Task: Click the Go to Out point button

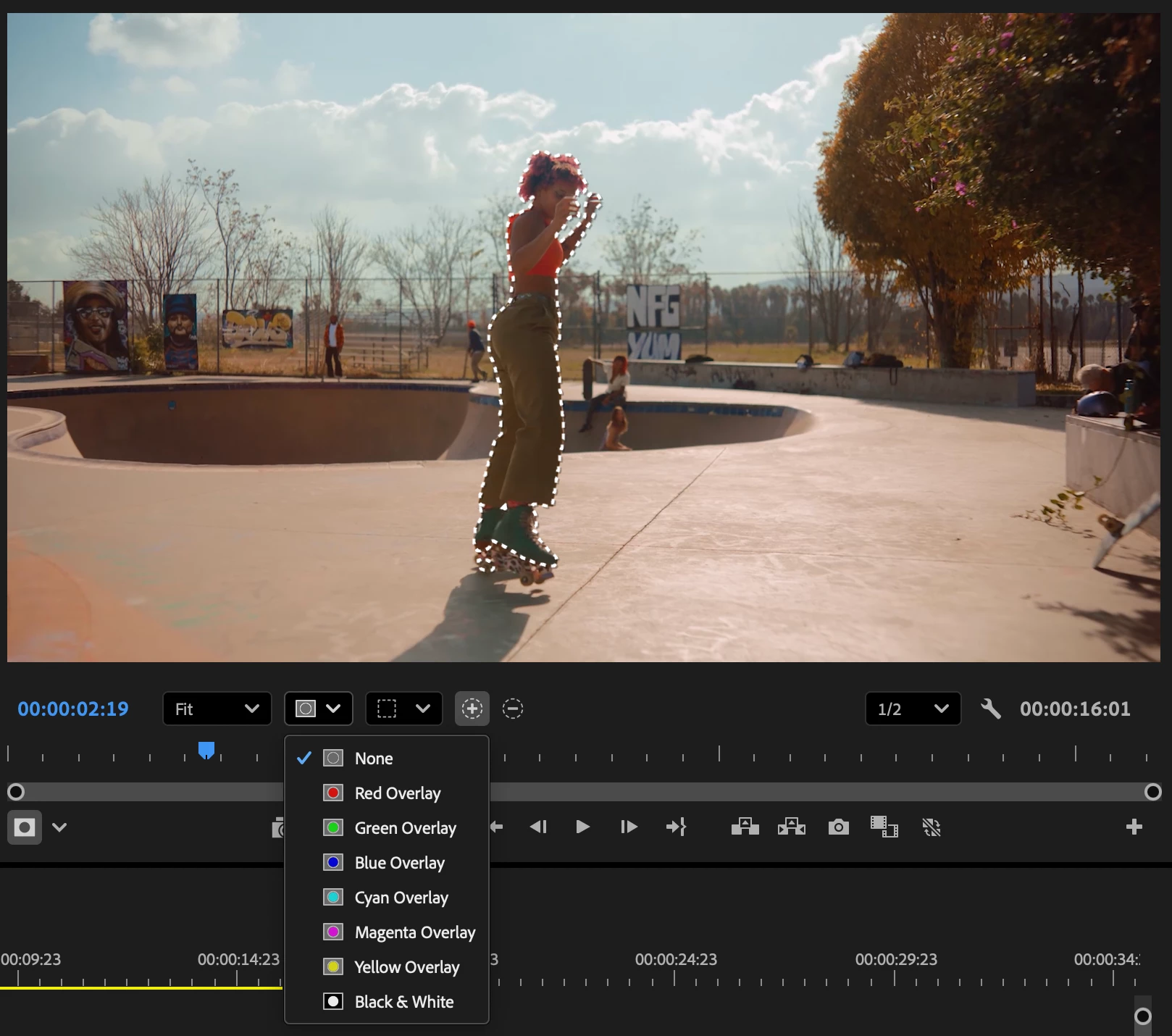Action: [676, 827]
